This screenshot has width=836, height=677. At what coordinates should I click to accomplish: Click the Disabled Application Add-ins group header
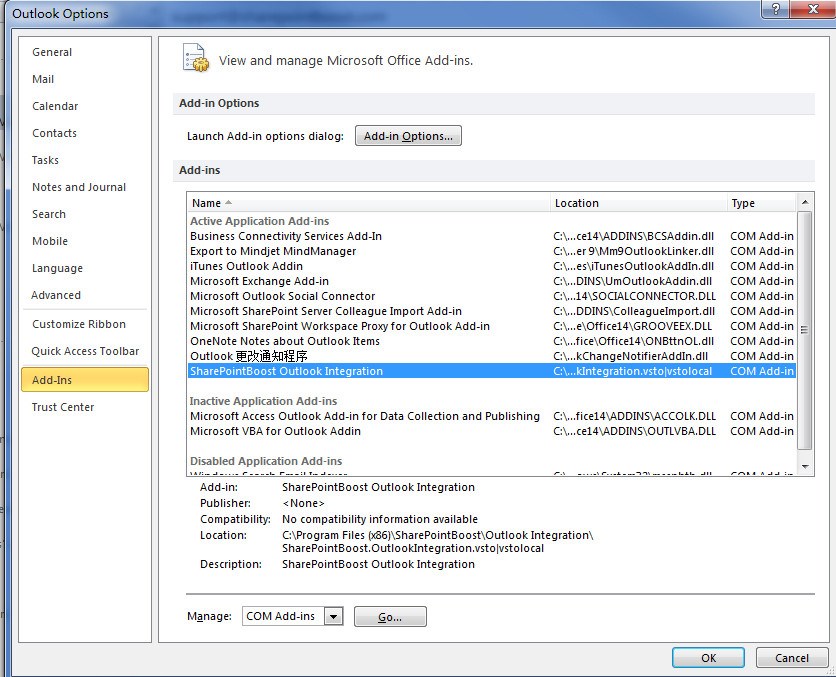(266, 461)
